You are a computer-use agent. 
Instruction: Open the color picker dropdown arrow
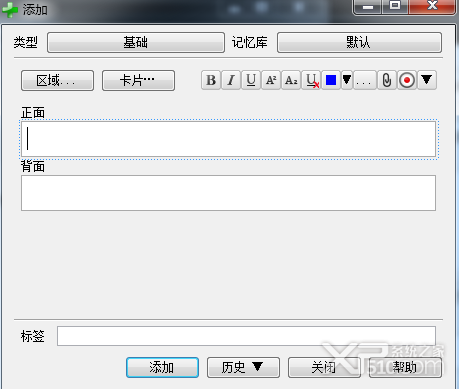[x=347, y=80]
